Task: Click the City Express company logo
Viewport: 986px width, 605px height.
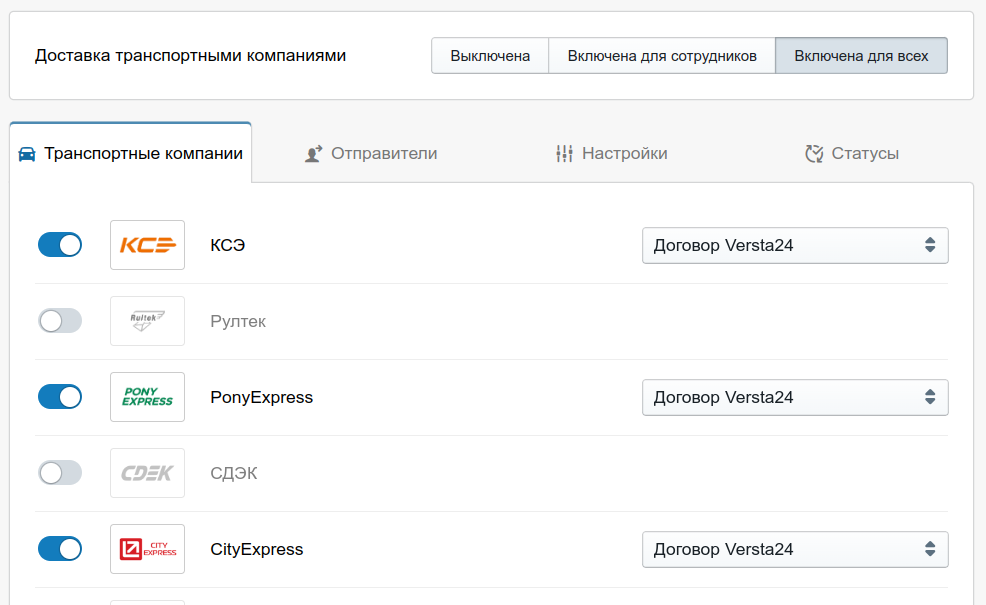Action: pos(148,550)
